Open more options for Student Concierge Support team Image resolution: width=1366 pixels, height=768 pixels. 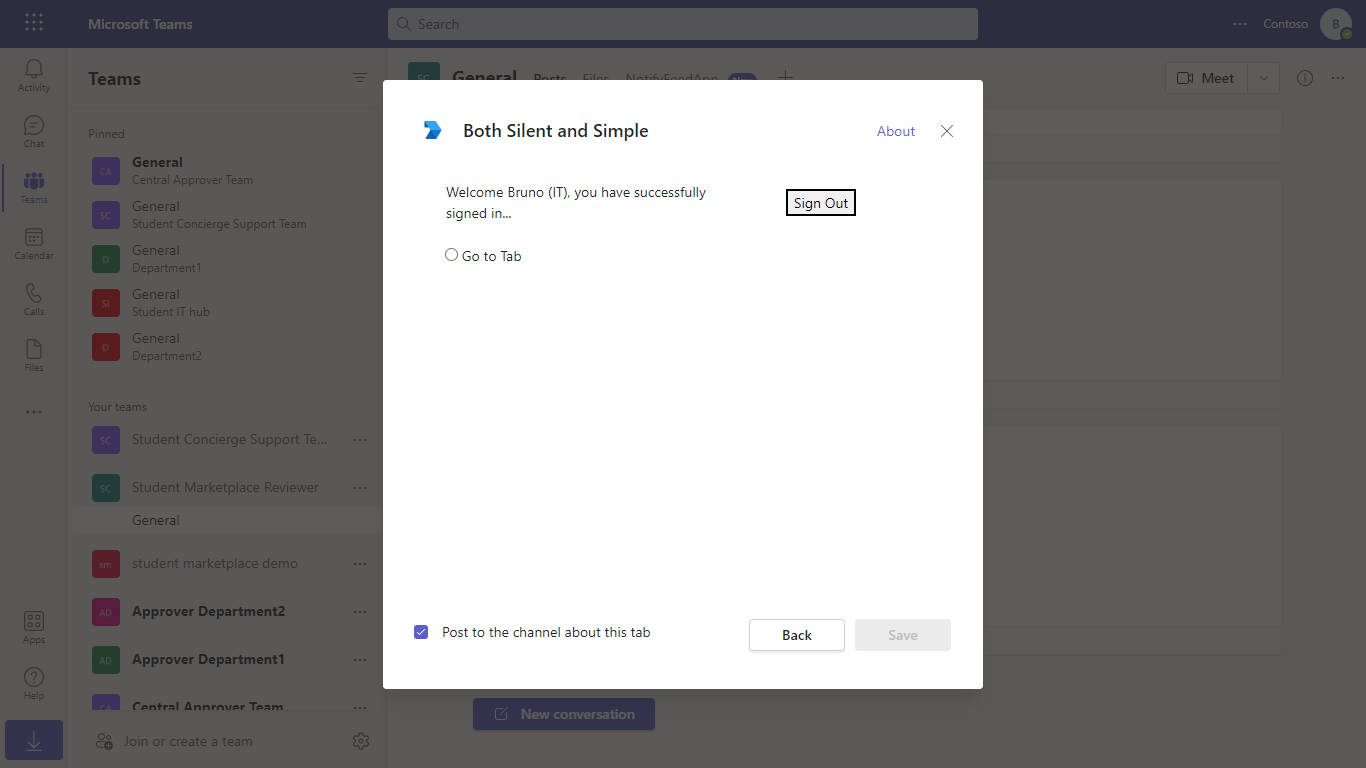[x=360, y=440]
